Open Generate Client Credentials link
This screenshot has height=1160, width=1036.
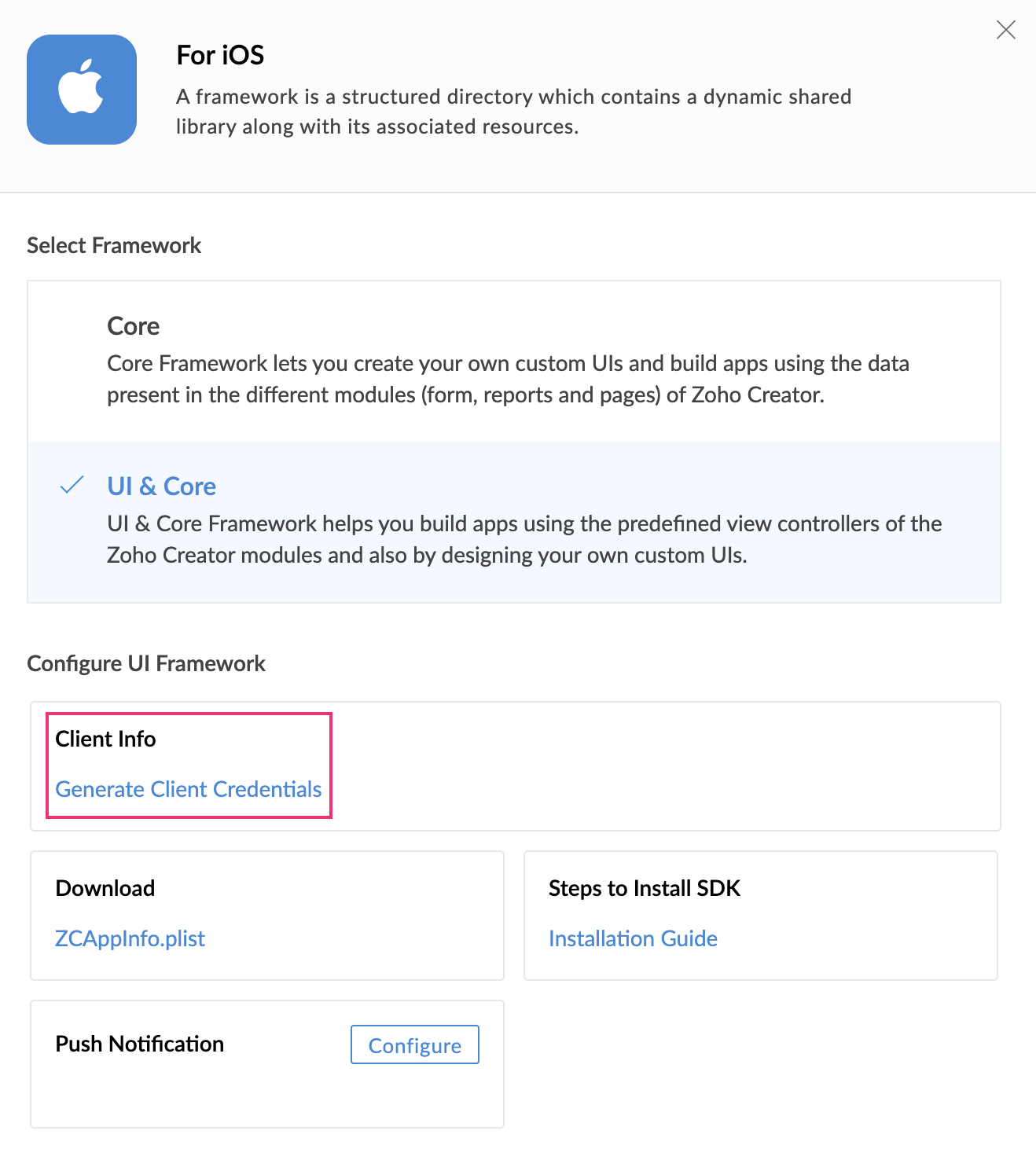[189, 789]
